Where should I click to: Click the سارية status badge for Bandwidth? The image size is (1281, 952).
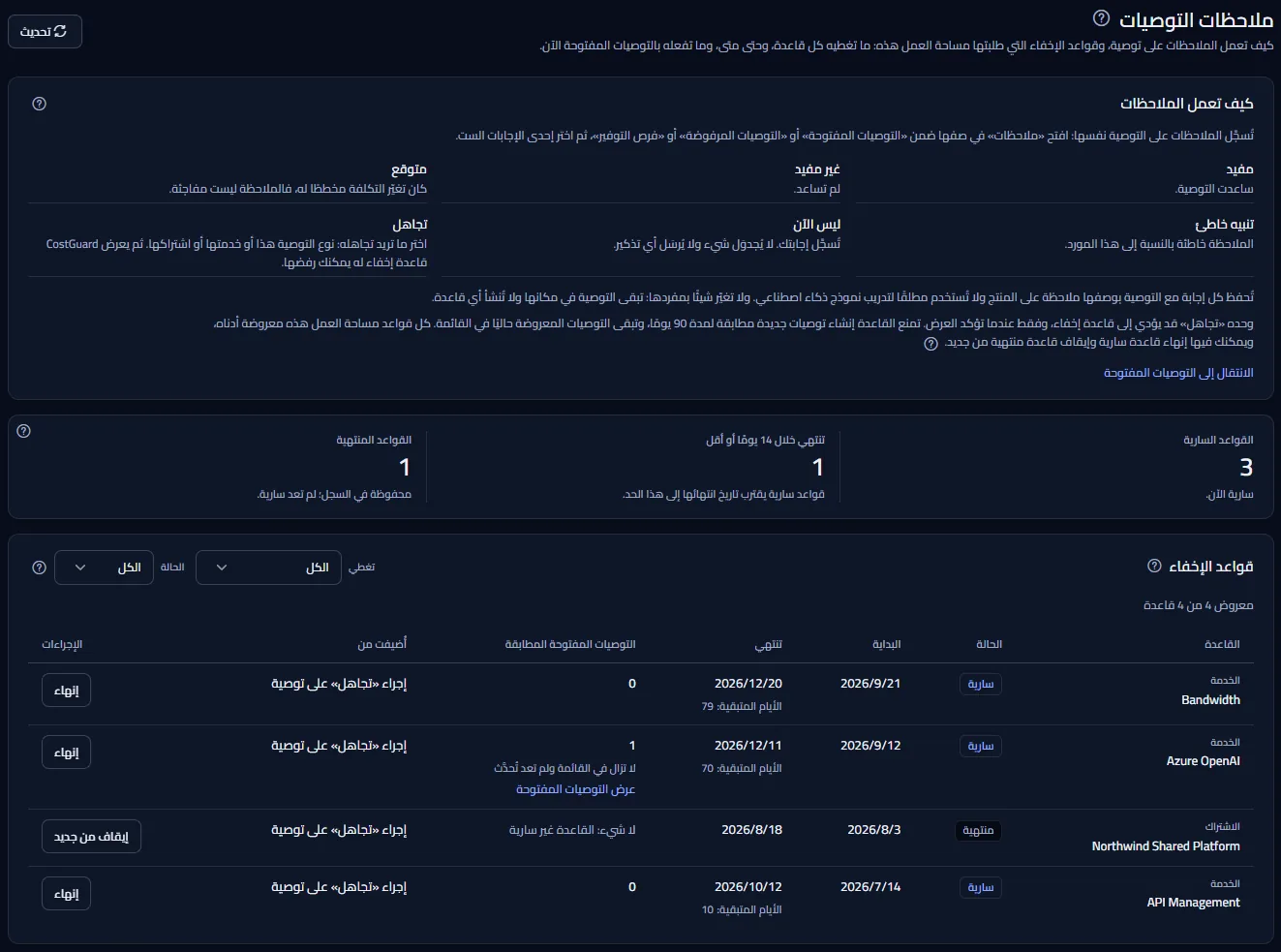[x=981, y=685]
